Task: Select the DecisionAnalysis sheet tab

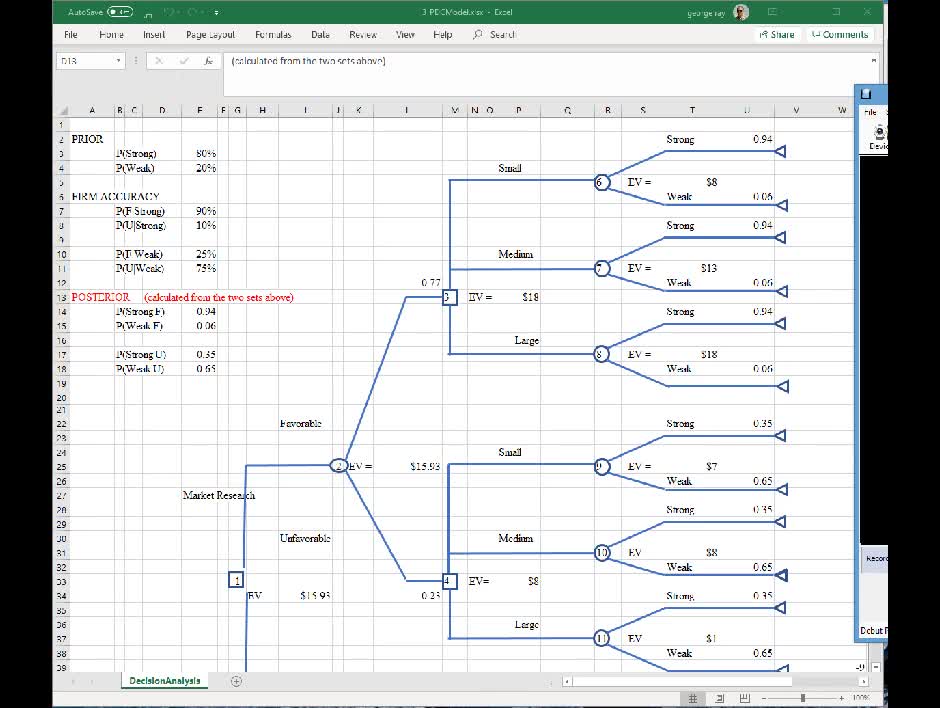Action: [164, 681]
